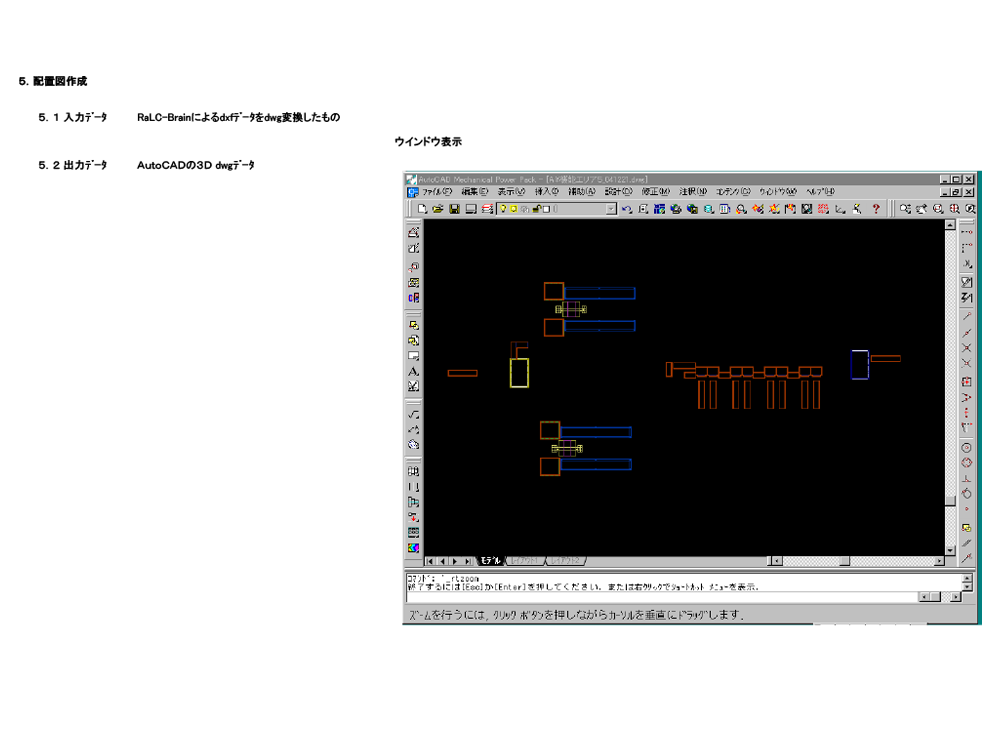Click the Open file folder icon
The image size is (1000, 750).
click(438, 209)
